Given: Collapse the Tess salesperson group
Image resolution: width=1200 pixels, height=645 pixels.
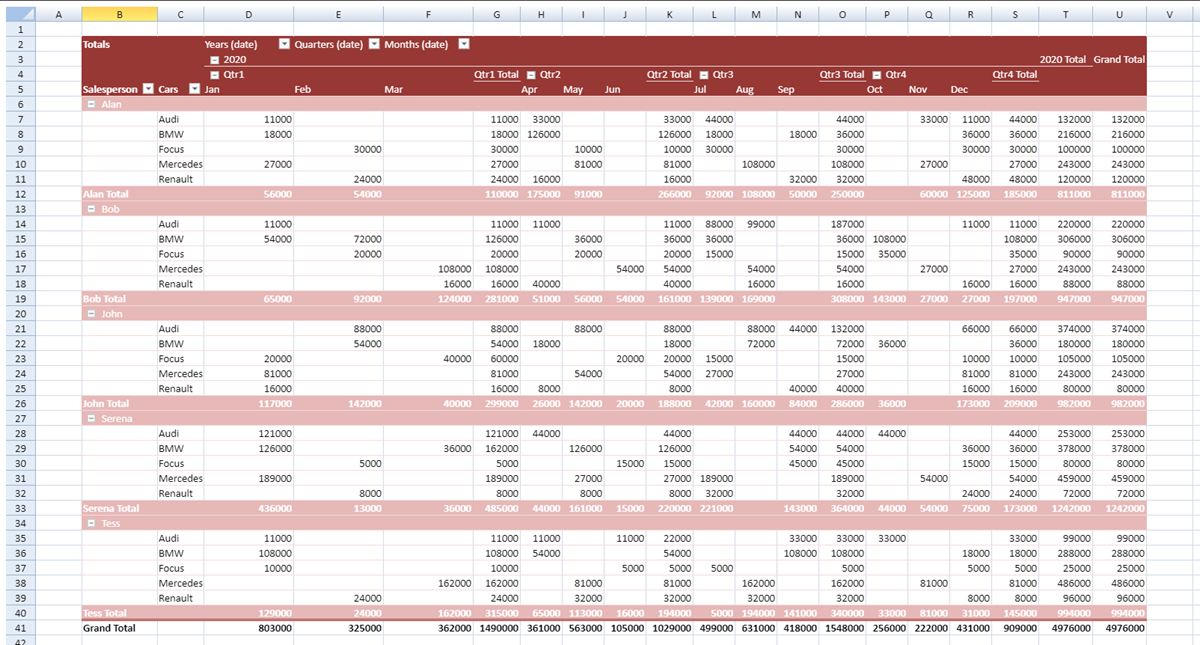Looking at the screenshot, I should [91, 523].
